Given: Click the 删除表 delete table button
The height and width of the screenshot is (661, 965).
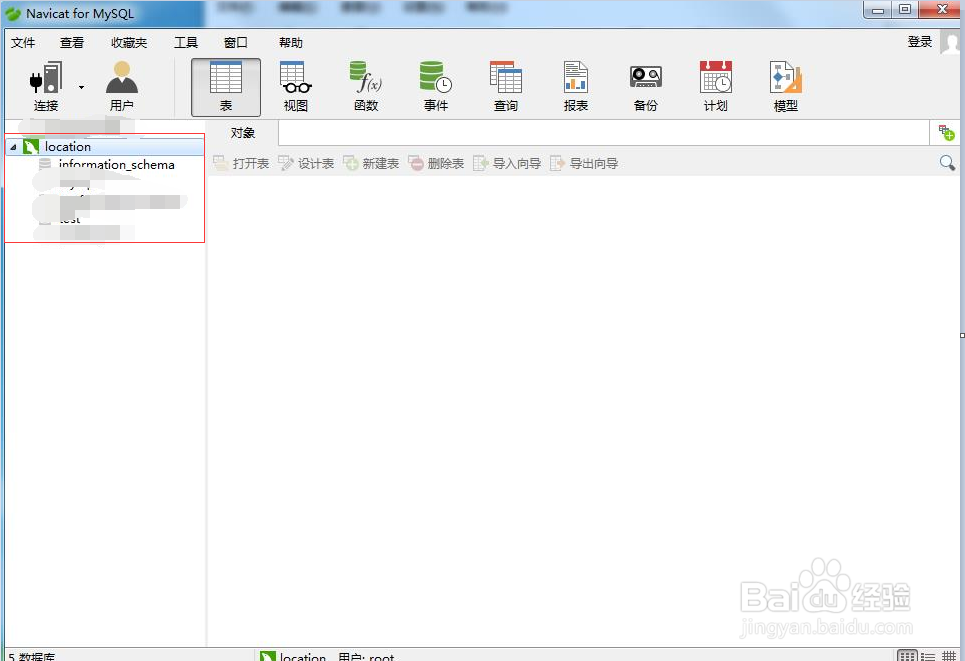Looking at the screenshot, I should (x=436, y=163).
